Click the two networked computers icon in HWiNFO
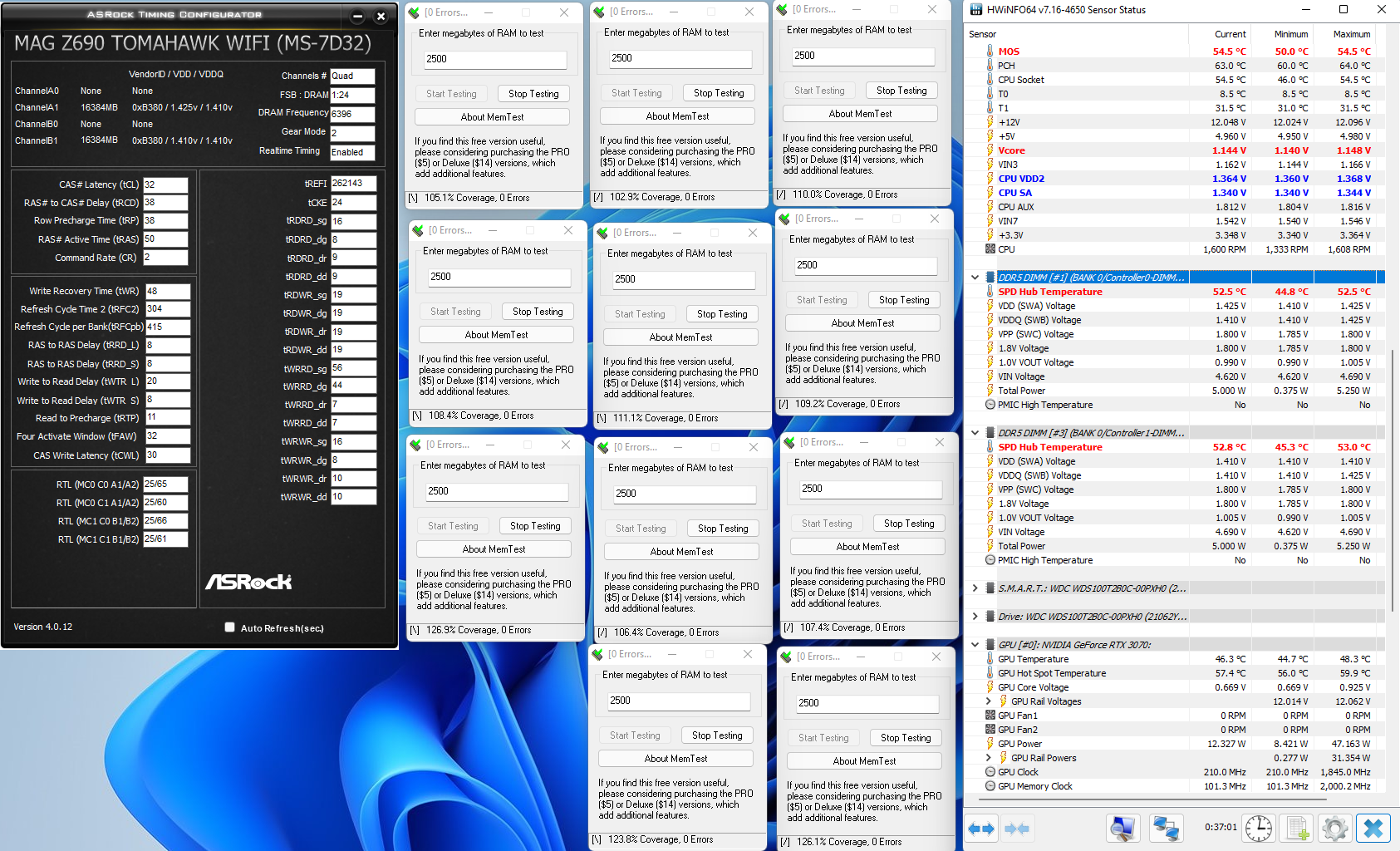This screenshot has height=851, width=1400. click(x=1166, y=828)
